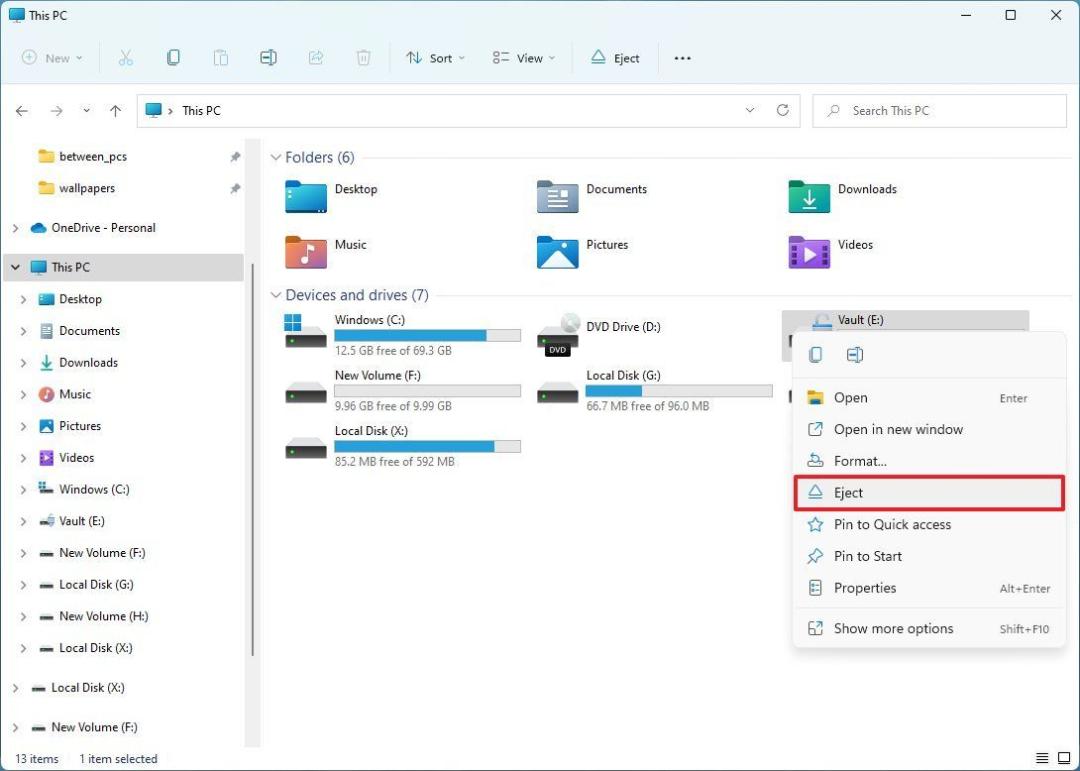Open the Sort dropdown menu
The height and width of the screenshot is (771, 1080).
[x=435, y=58]
